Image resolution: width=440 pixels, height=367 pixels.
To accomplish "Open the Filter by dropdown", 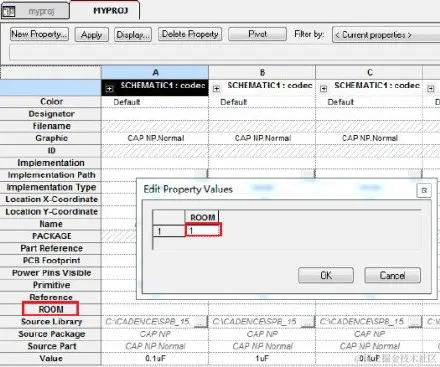I will 386,35.
